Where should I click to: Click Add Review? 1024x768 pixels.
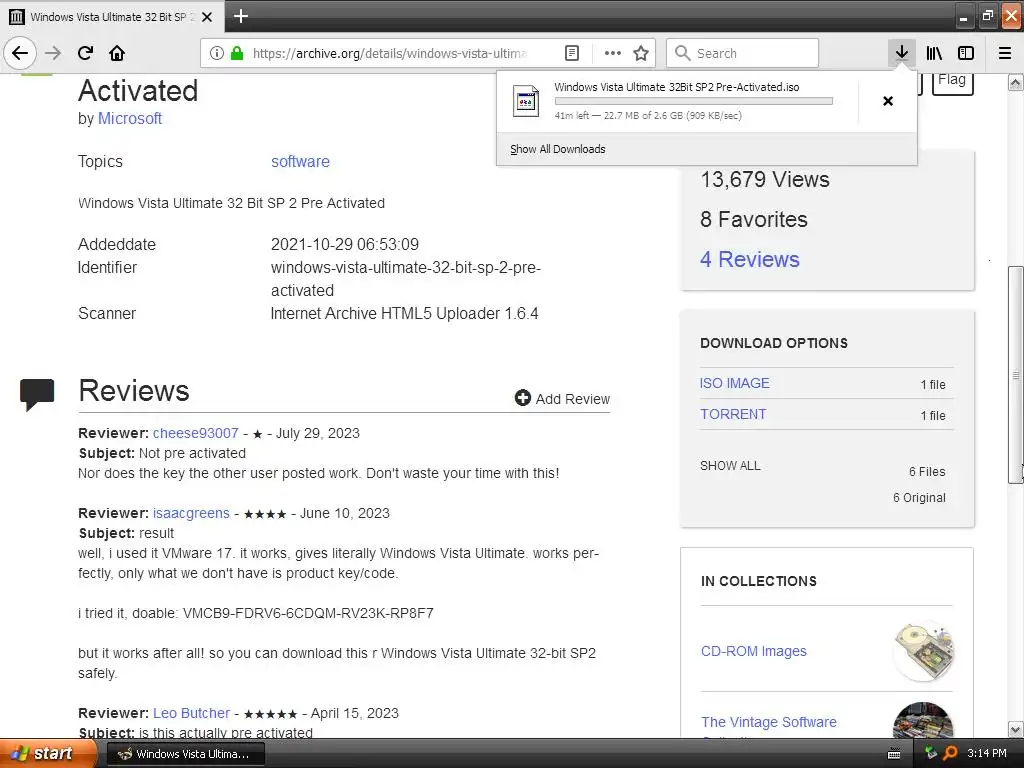pos(562,398)
